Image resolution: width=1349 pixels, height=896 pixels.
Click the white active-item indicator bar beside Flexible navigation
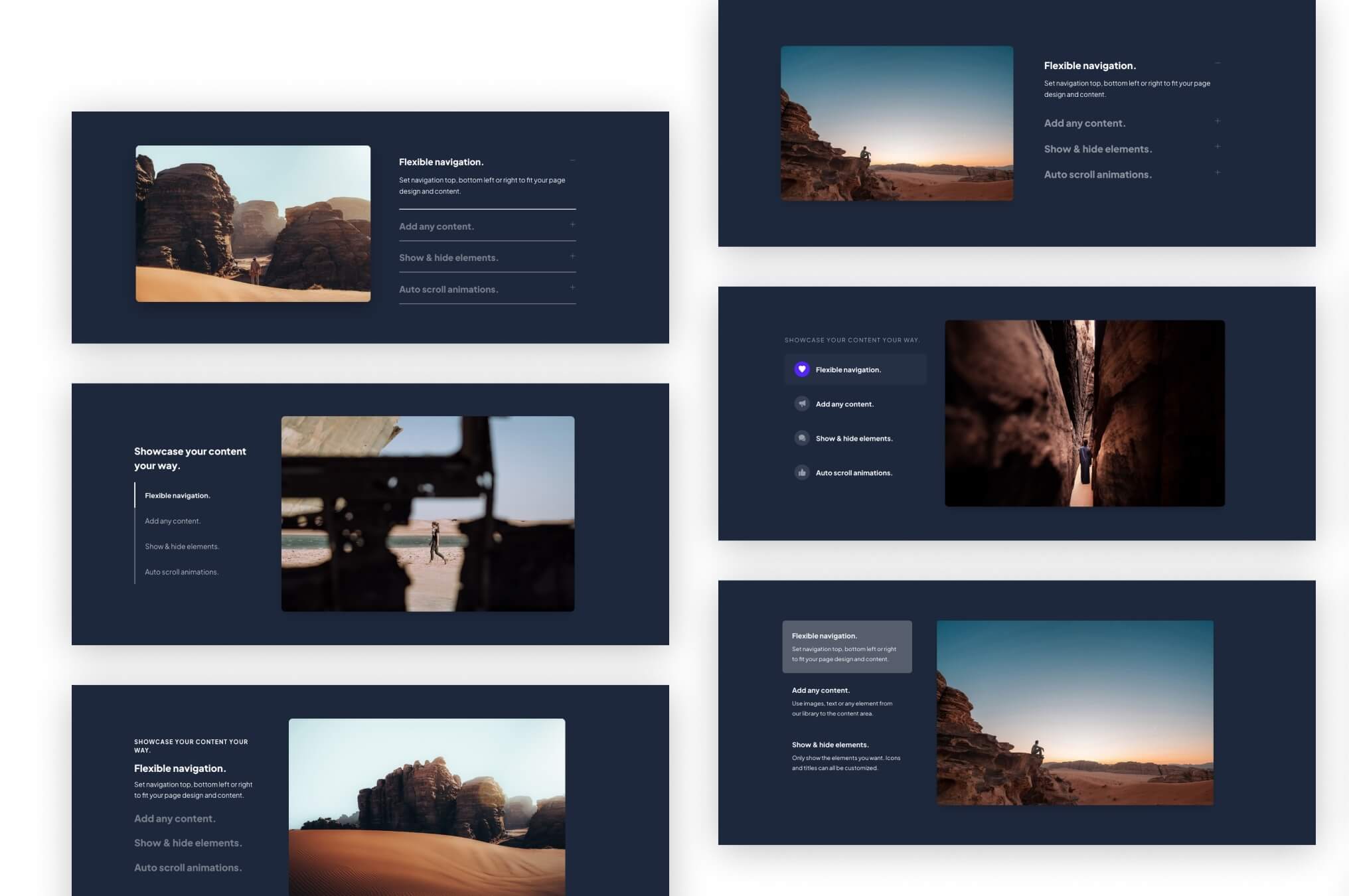tap(136, 495)
